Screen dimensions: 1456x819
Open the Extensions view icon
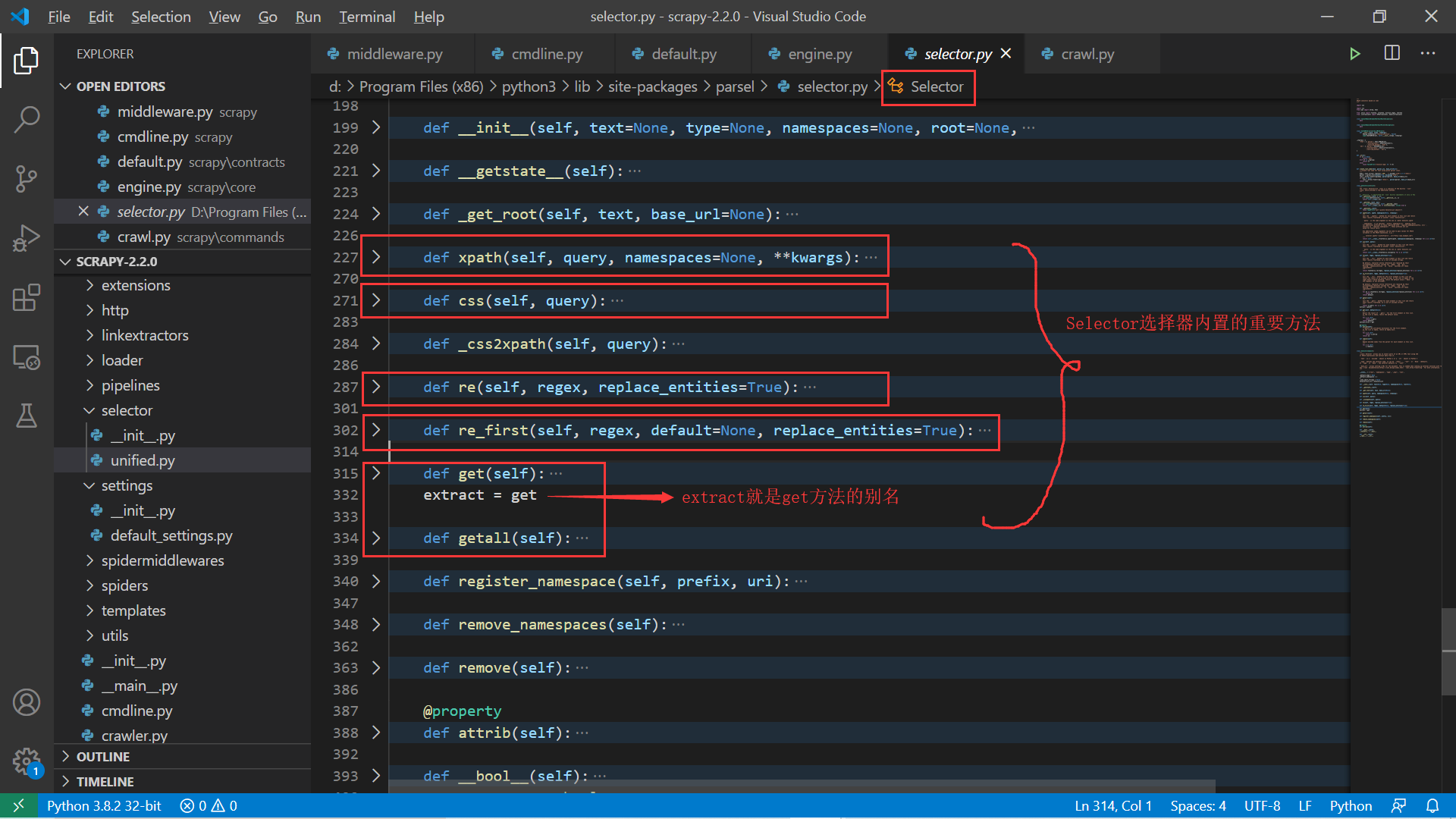coord(27,297)
